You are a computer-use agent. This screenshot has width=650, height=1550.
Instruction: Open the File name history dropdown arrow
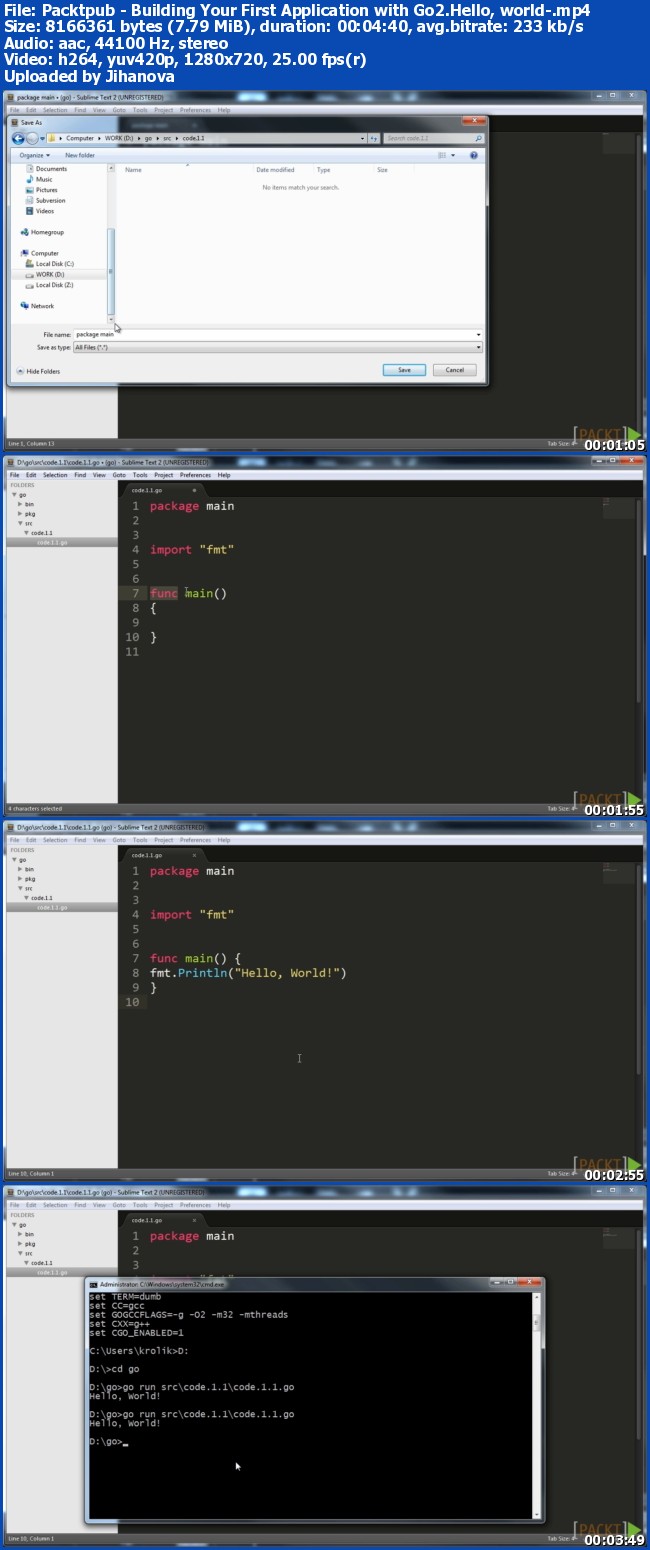pos(478,334)
